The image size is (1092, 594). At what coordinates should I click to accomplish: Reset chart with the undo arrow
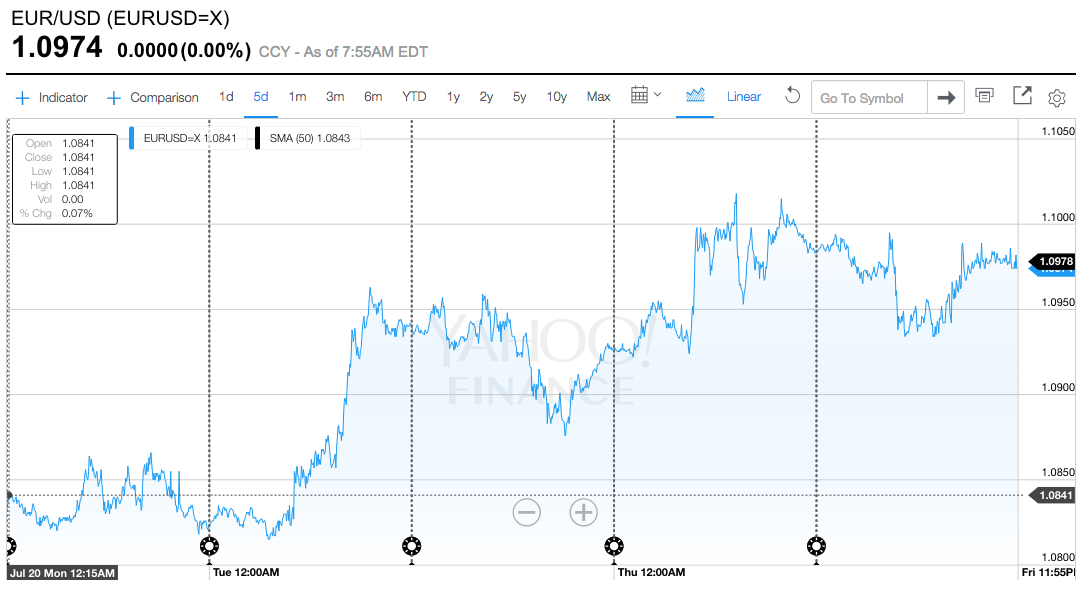[x=792, y=96]
